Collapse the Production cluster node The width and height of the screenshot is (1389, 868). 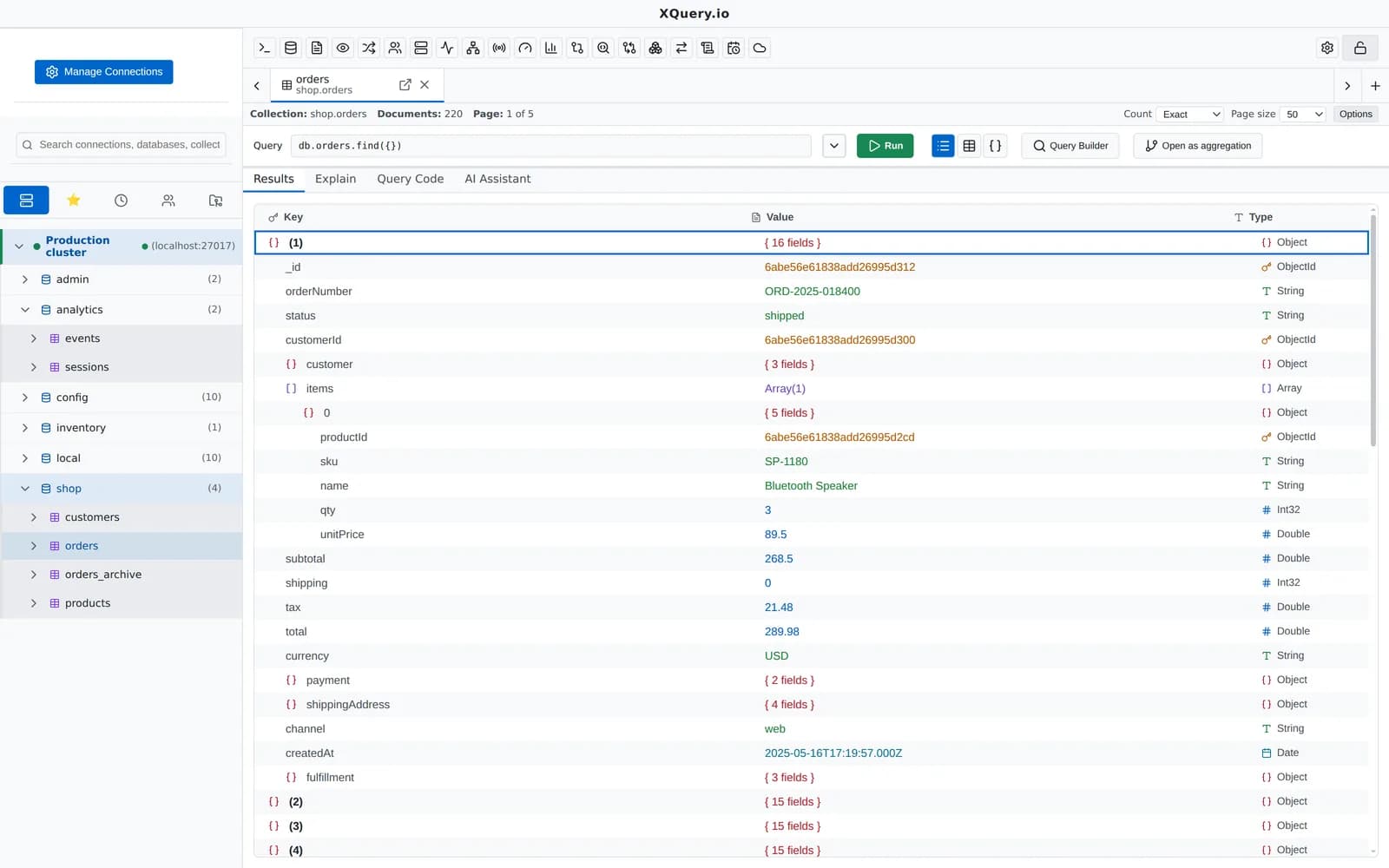click(19, 247)
